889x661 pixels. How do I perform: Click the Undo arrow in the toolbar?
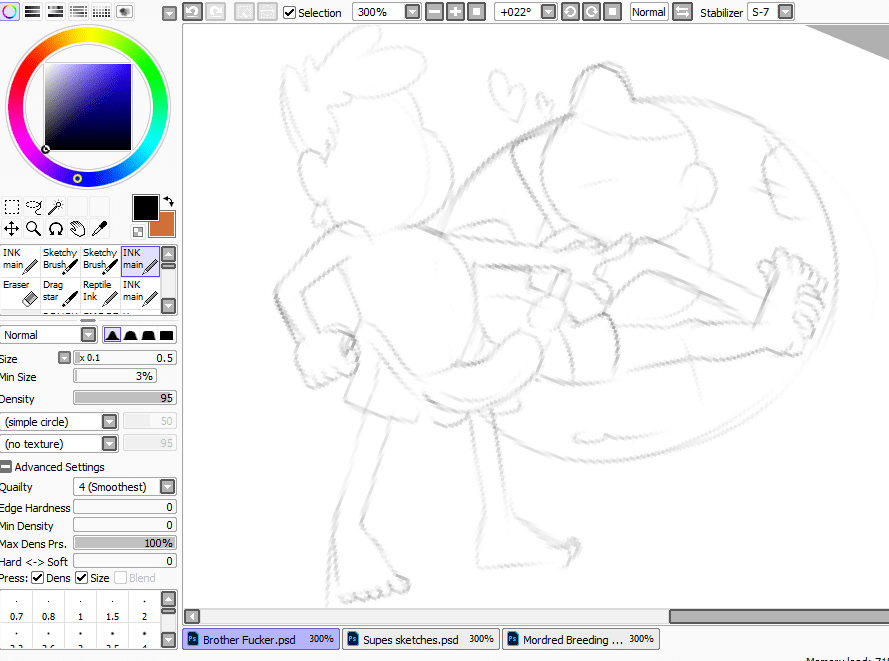[192, 12]
